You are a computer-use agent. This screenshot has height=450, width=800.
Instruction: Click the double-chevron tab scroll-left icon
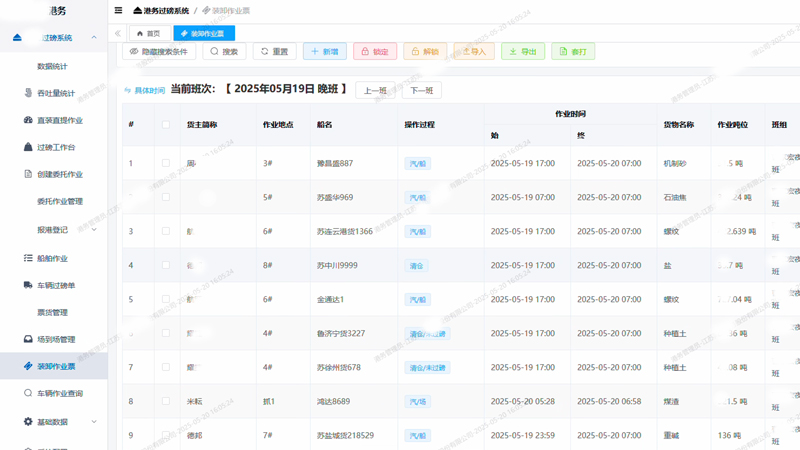[x=118, y=33]
